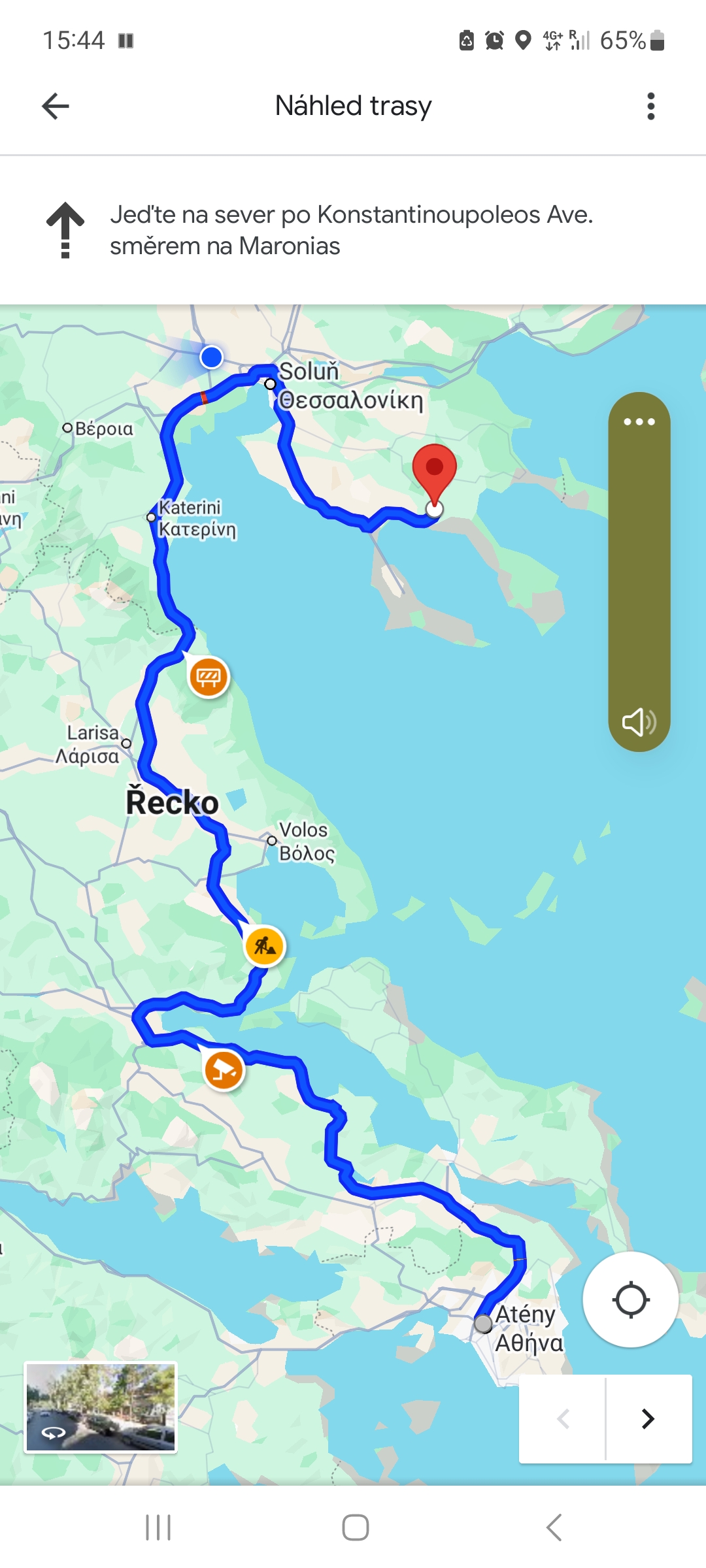Go back using the top-left arrow
Screen dimensions: 706x1568
[56, 106]
